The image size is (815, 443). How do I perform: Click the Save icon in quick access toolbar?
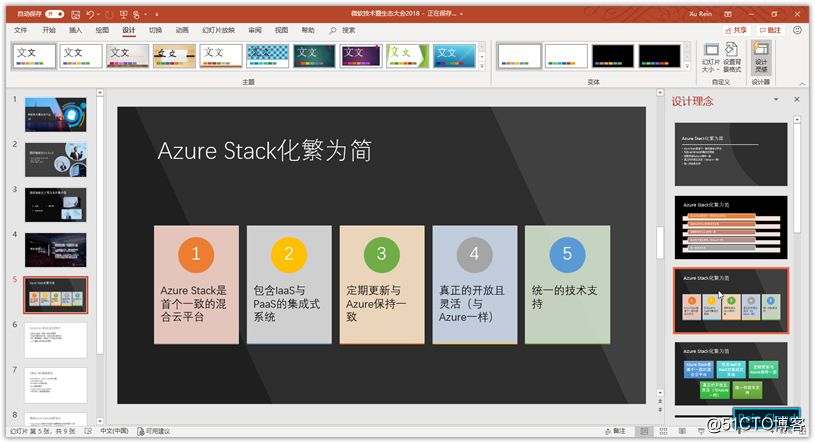76,15
